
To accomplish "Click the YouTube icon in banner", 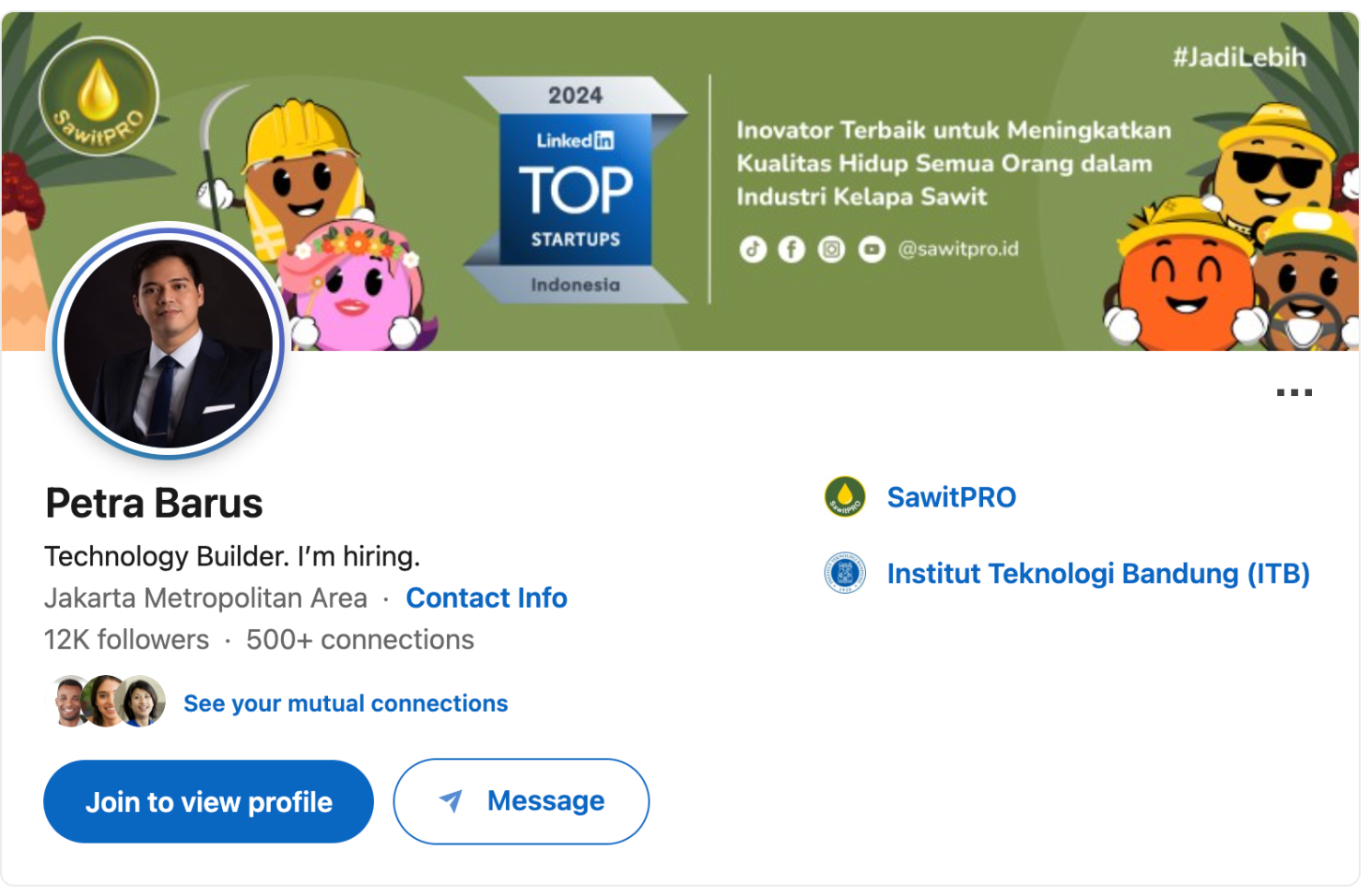I will point(872,250).
